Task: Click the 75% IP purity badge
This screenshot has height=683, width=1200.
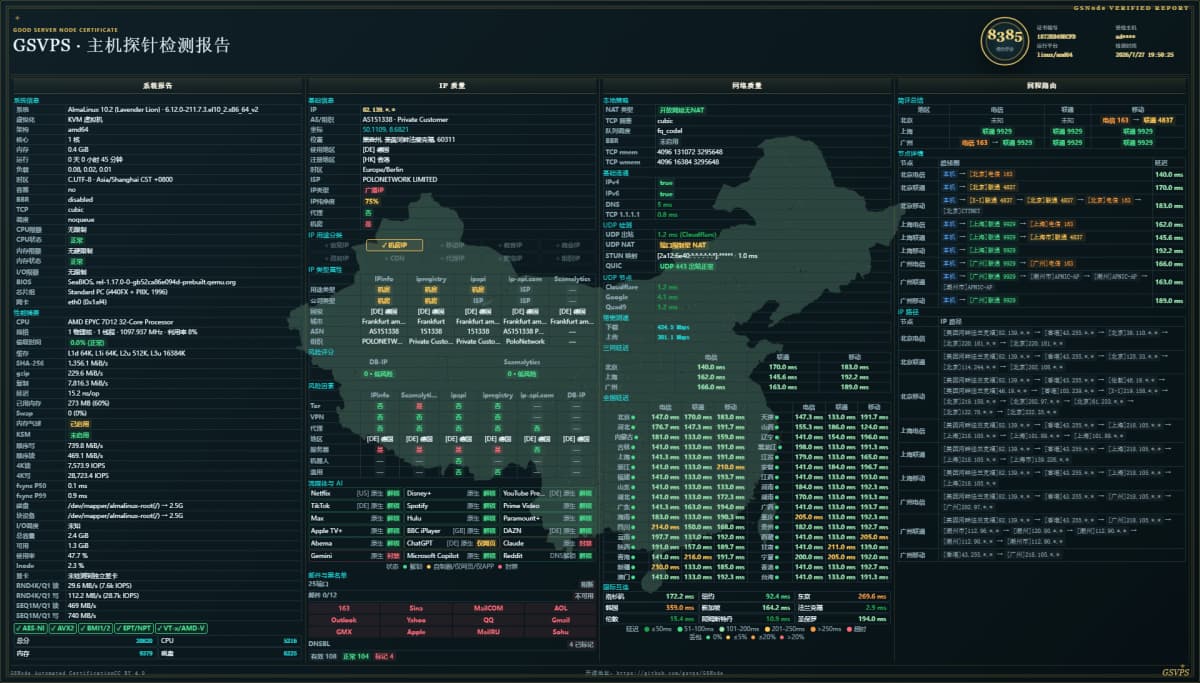Action: tap(371, 201)
